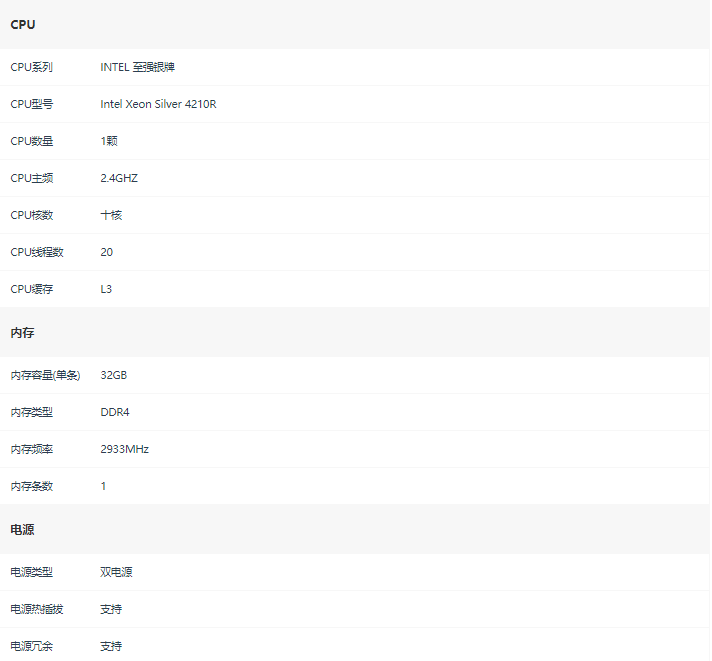Image resolution: width=712 pixels, height=661 pixels.
Task: Select the 双电源 power type value
Action: pyautogui.click(x=116, y=572)
